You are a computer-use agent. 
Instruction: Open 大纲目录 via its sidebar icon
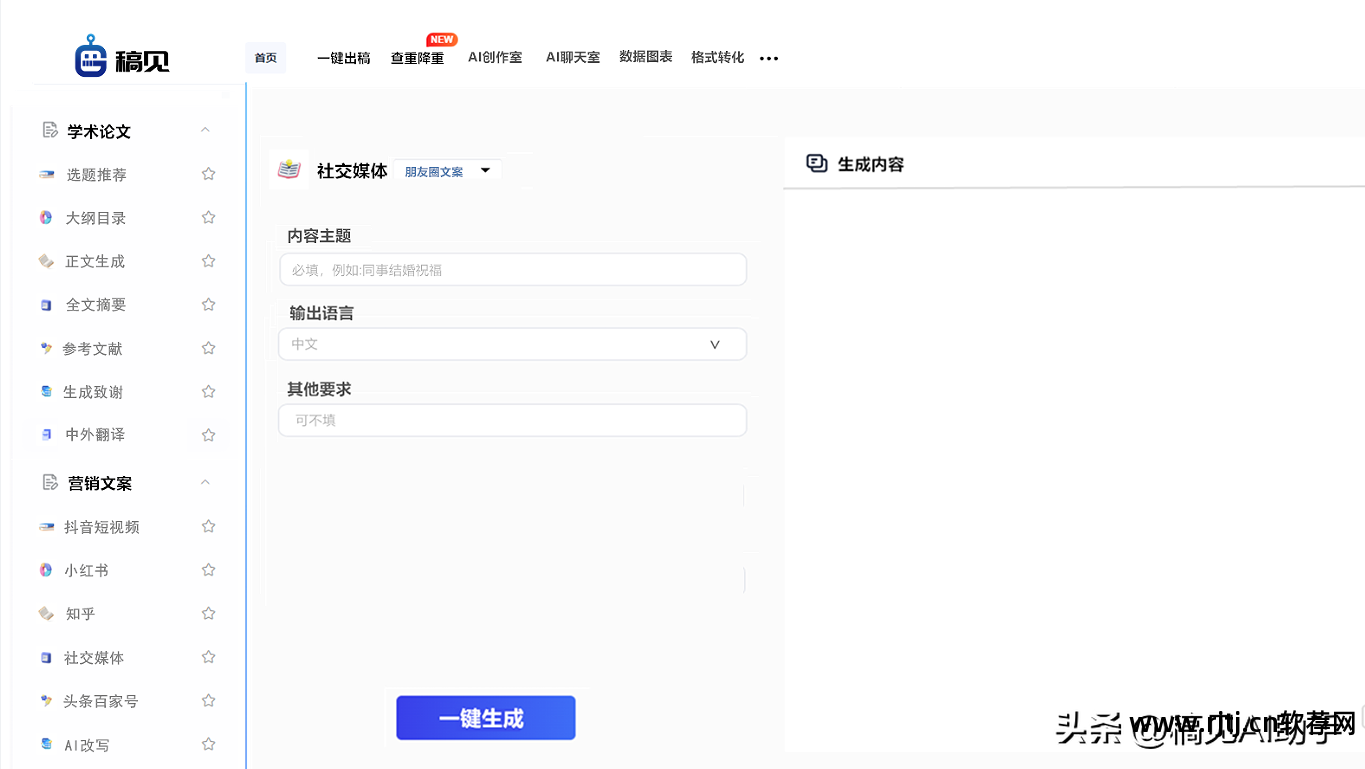pos(46,217)
